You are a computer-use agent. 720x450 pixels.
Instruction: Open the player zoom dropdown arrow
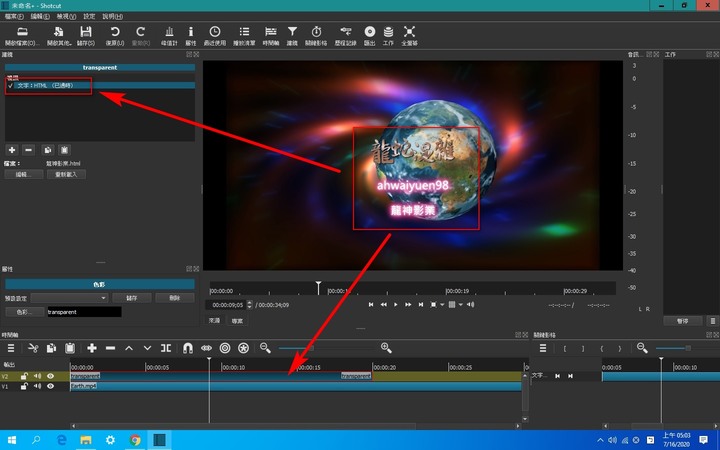[x=442, y=304]
